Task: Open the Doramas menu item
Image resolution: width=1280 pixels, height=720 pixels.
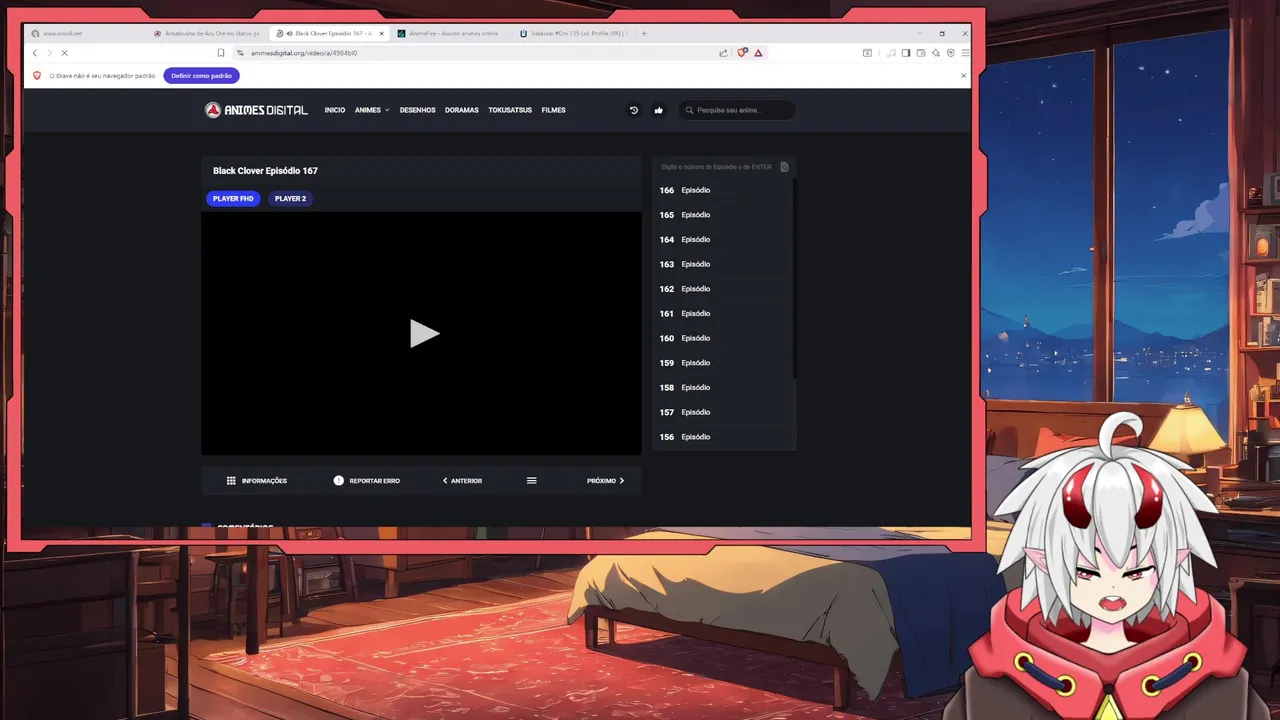Action: point(462,110)
